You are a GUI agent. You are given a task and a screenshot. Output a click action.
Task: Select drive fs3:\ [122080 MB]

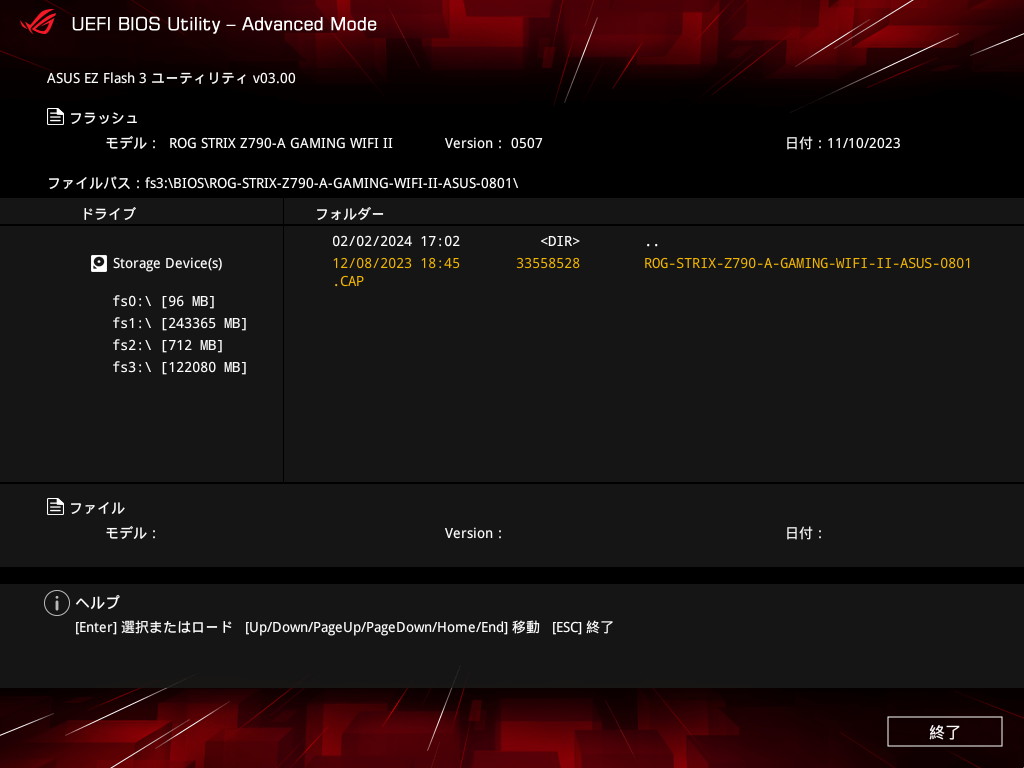click(180, 368)
